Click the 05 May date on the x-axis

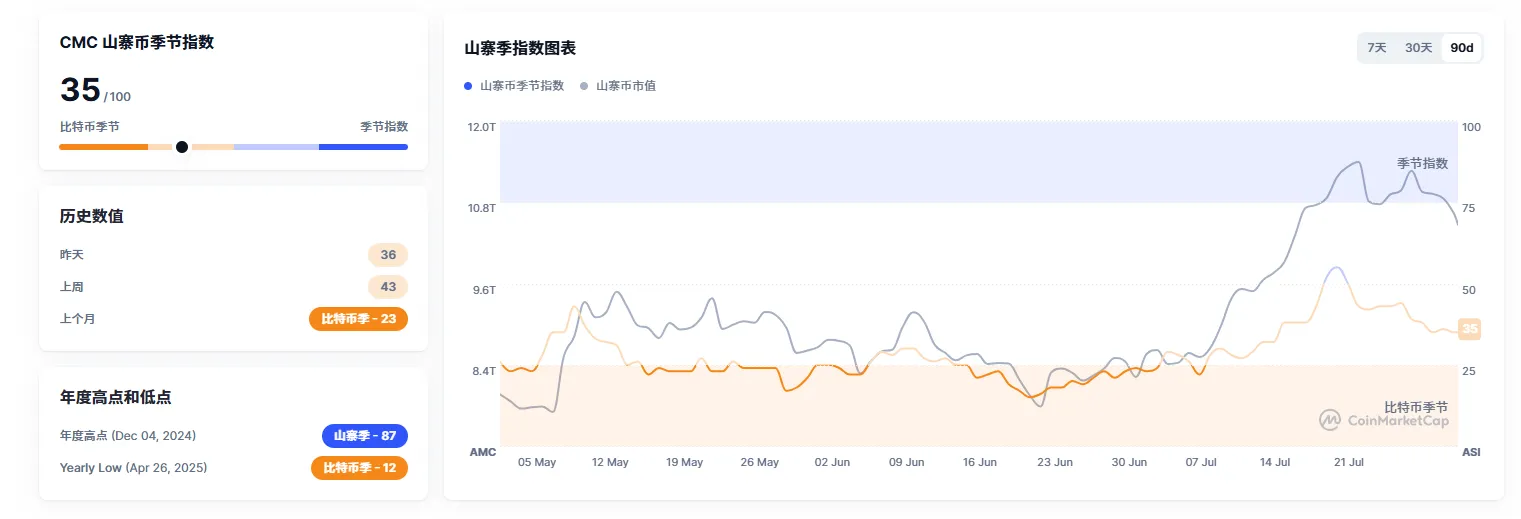pos(537,463)
